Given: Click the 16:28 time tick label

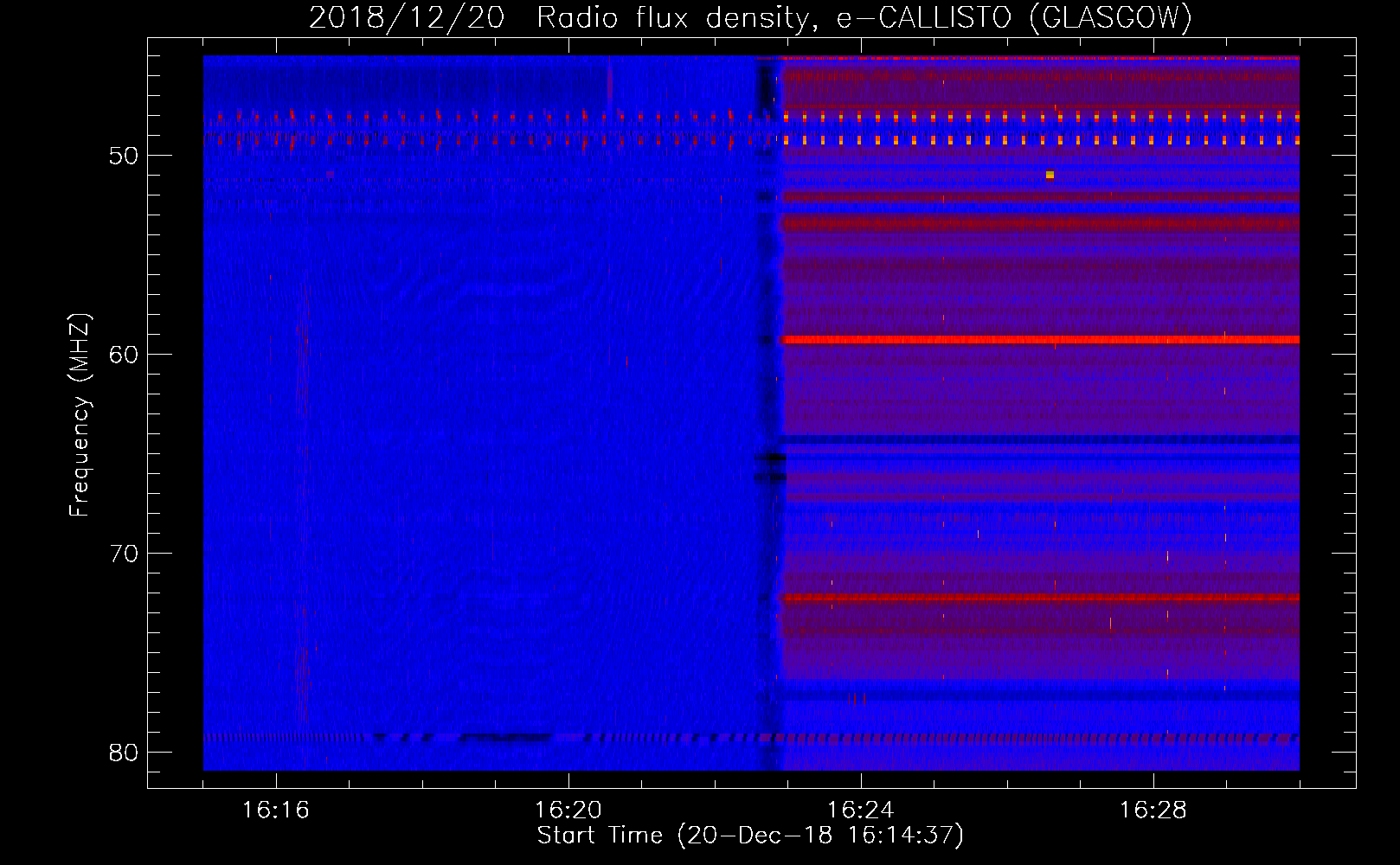Looking at the screenshot, I should point(1153,811).
